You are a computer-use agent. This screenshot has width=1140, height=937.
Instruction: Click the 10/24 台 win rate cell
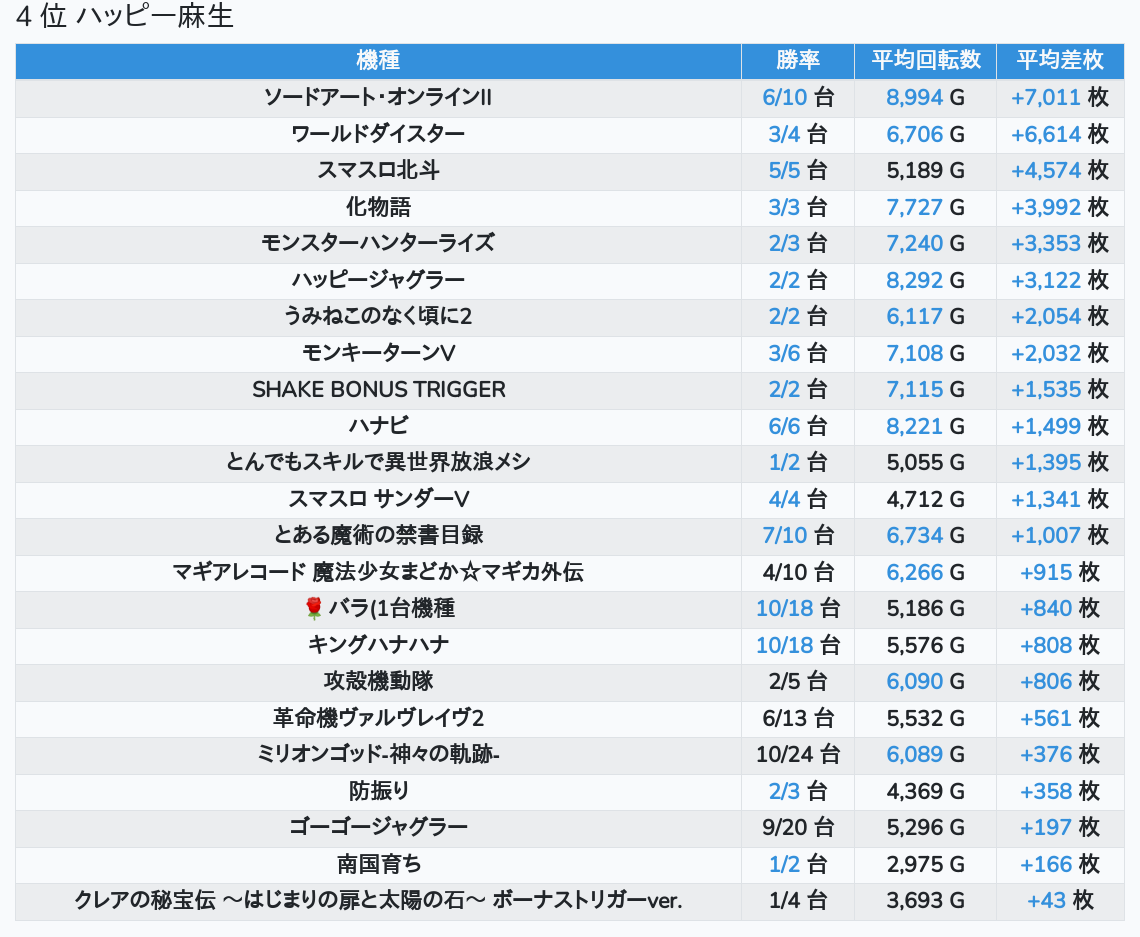click(x=798, y=755)
